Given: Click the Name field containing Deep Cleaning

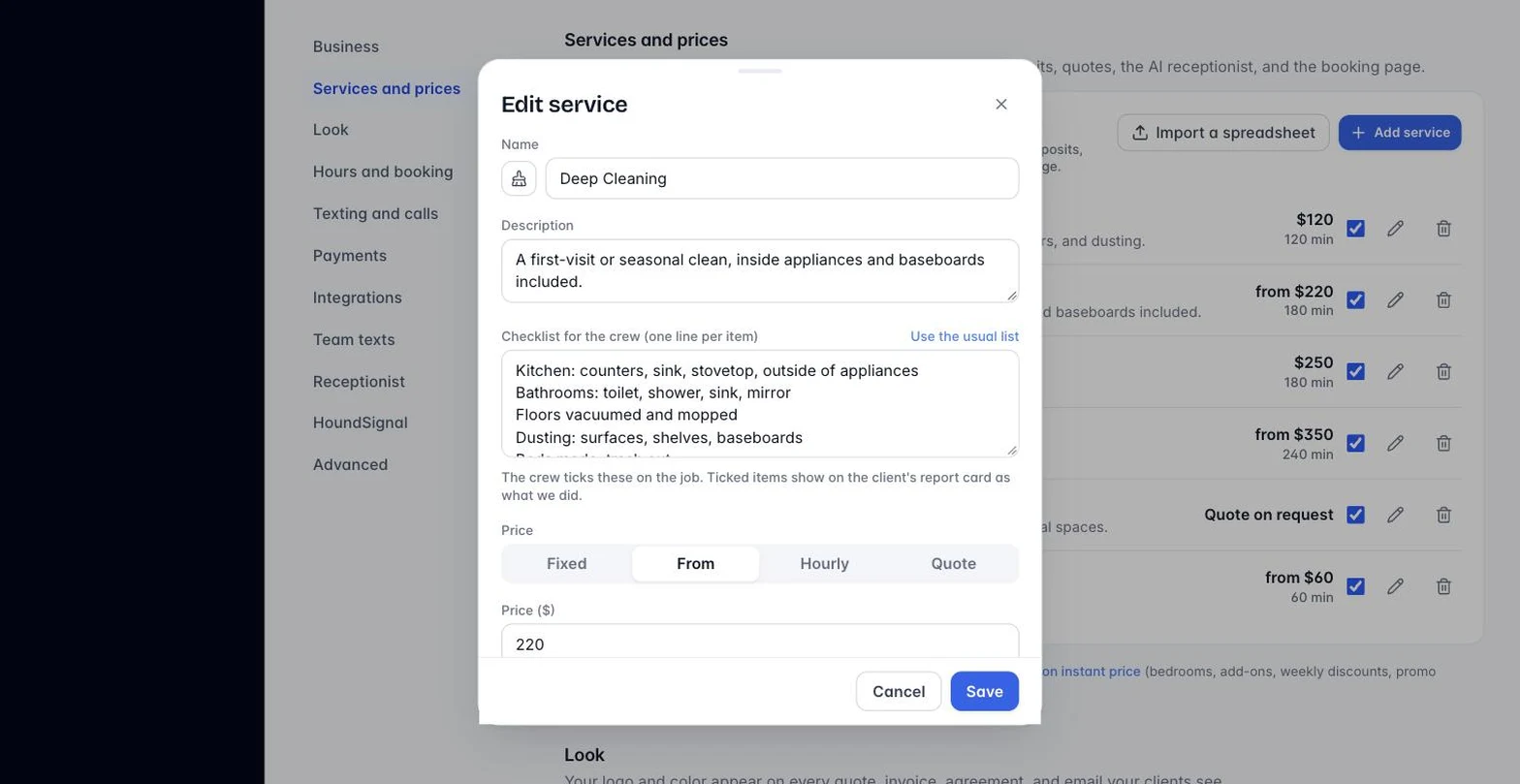Looking at the screenshot, I should [x=782, y=178].
